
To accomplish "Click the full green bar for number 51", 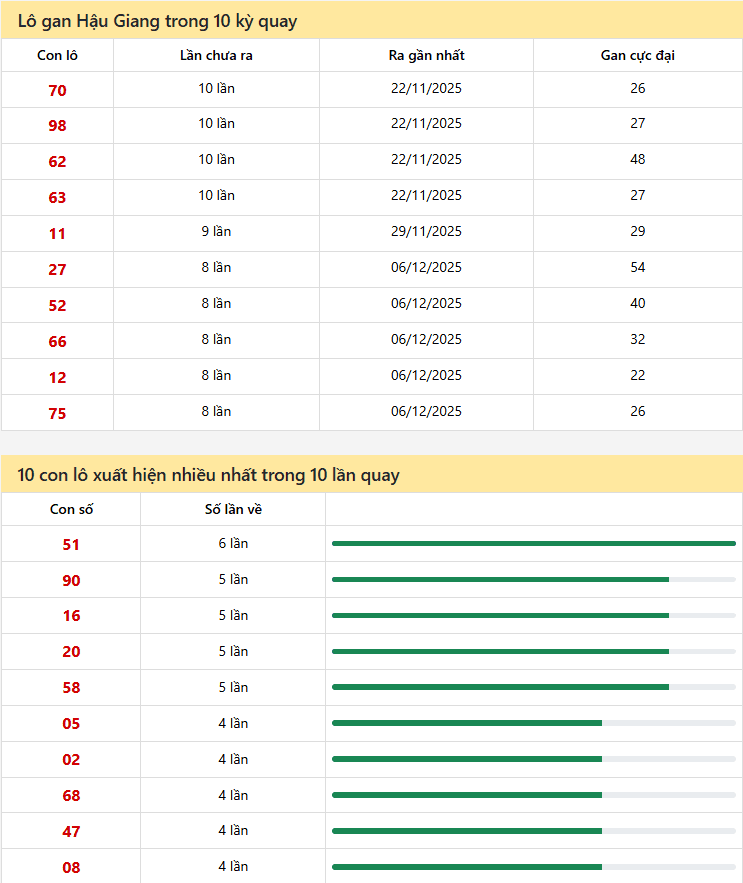I will [533, 544].
